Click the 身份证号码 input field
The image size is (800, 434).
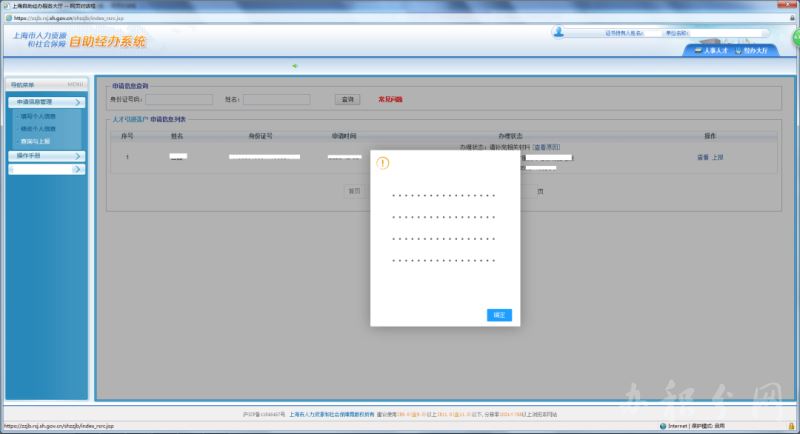pos(179,99)
